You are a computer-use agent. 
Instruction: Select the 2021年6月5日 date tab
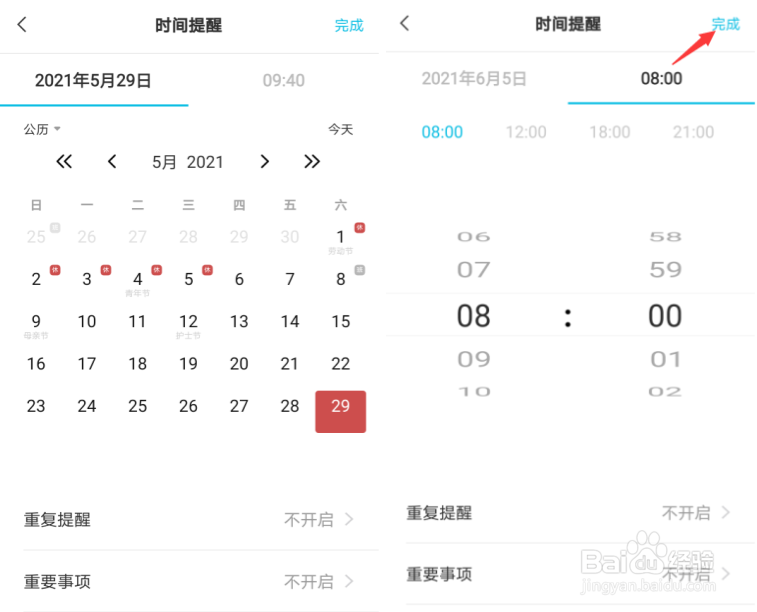474,79
